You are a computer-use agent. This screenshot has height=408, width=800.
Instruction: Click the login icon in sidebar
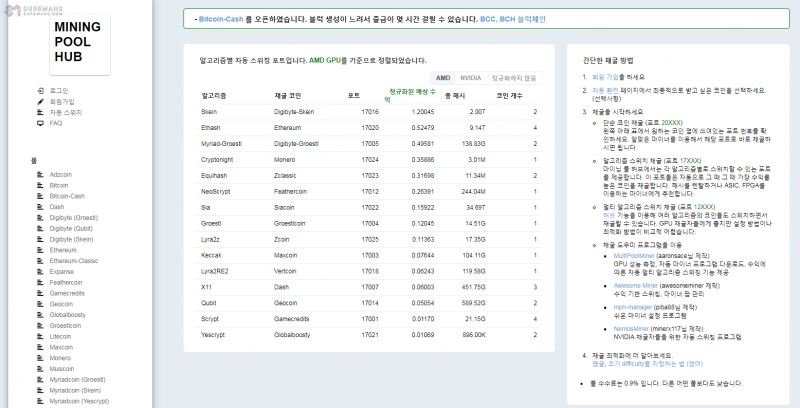coord(41,91)
